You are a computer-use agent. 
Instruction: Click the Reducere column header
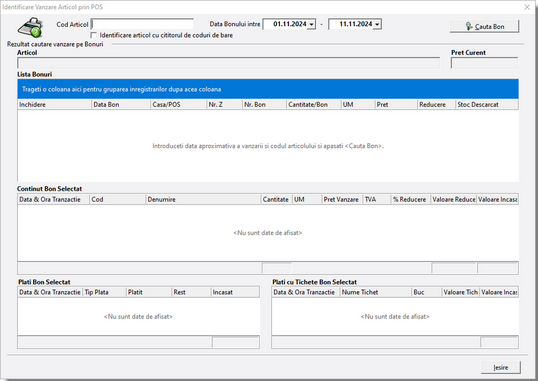(x=436, y=105)
